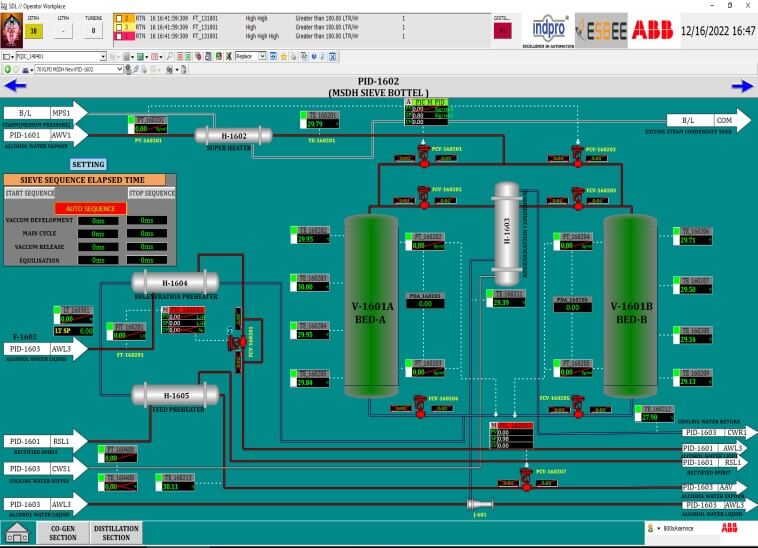Click the VACCUM DEVELOPMENT first elapsed time value
The height and width of the screenshot is (548, 758).
[x=98, y=221]
